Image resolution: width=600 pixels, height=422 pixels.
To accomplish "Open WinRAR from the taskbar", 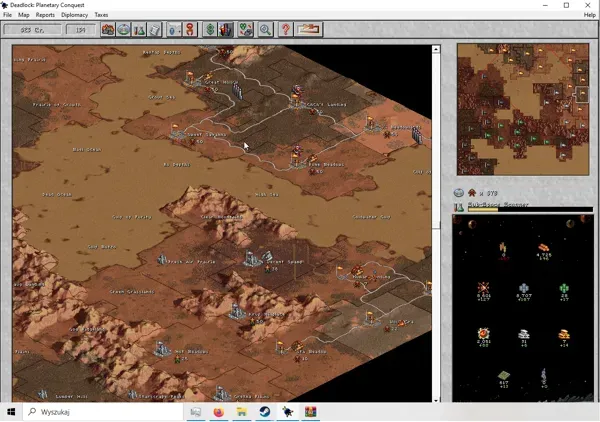I will click(310, 412).
